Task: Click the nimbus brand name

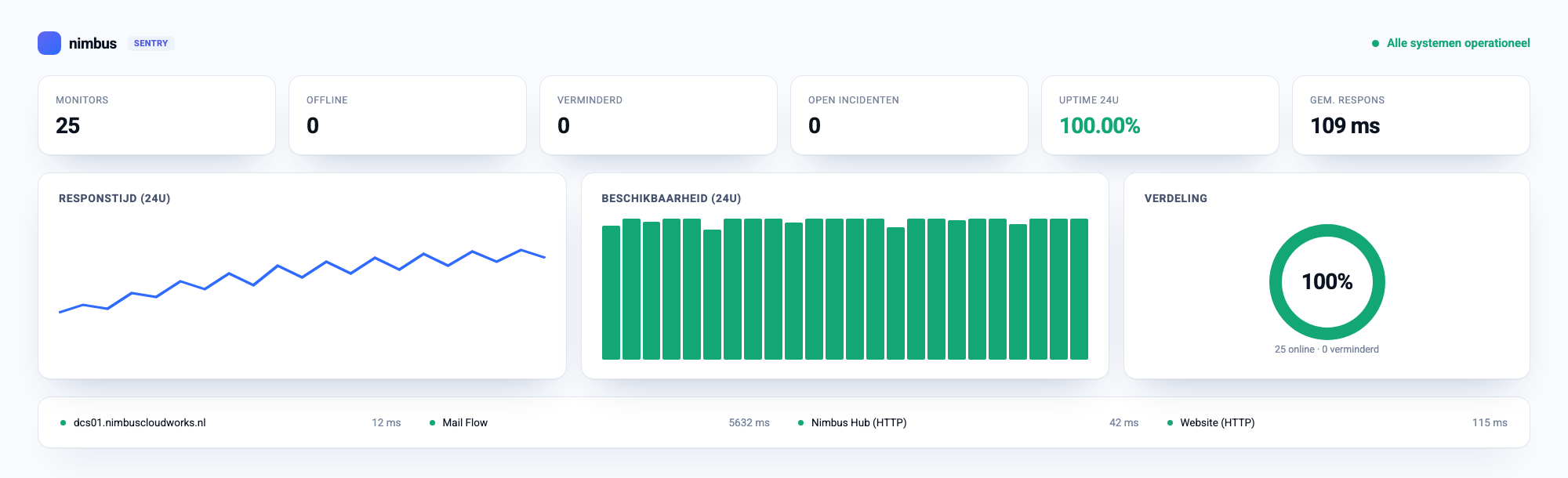Action: click(x=93, y=43)
